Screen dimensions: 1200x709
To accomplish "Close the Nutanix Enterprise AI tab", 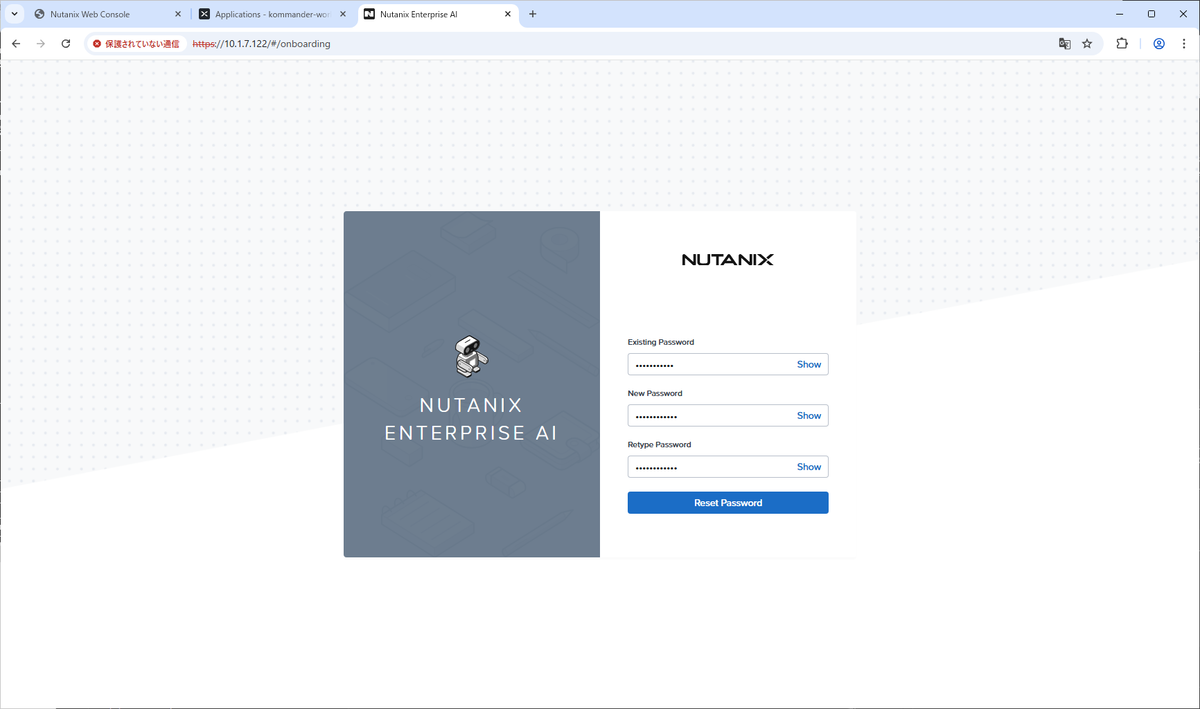I will [x=507, y=14].
